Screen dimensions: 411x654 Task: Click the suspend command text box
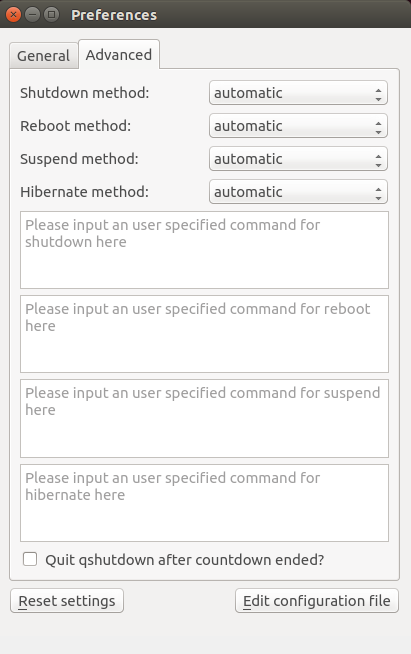point(204,418)
